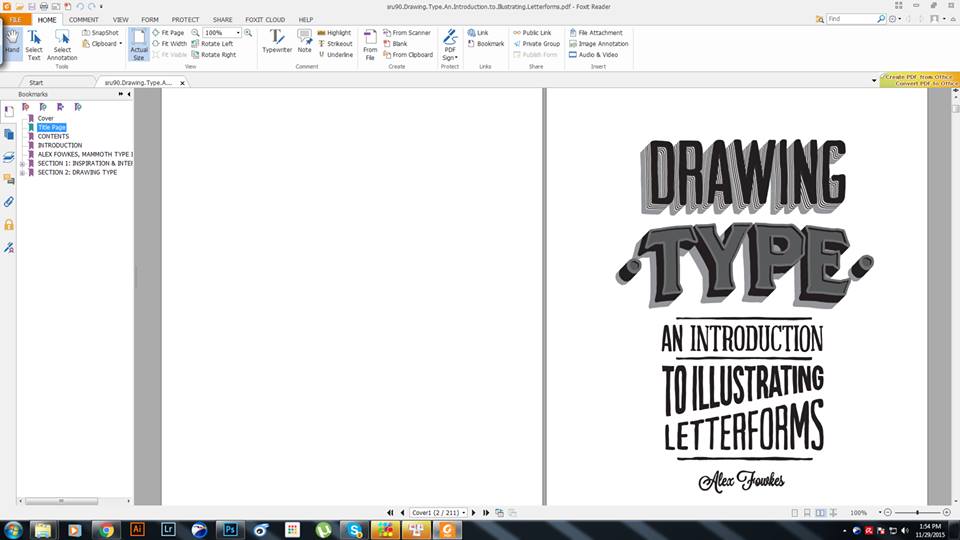The height and width of the screenshot is (540, 960).
Task: Jump to next page in navigation bar
Action: click(473, 512)
